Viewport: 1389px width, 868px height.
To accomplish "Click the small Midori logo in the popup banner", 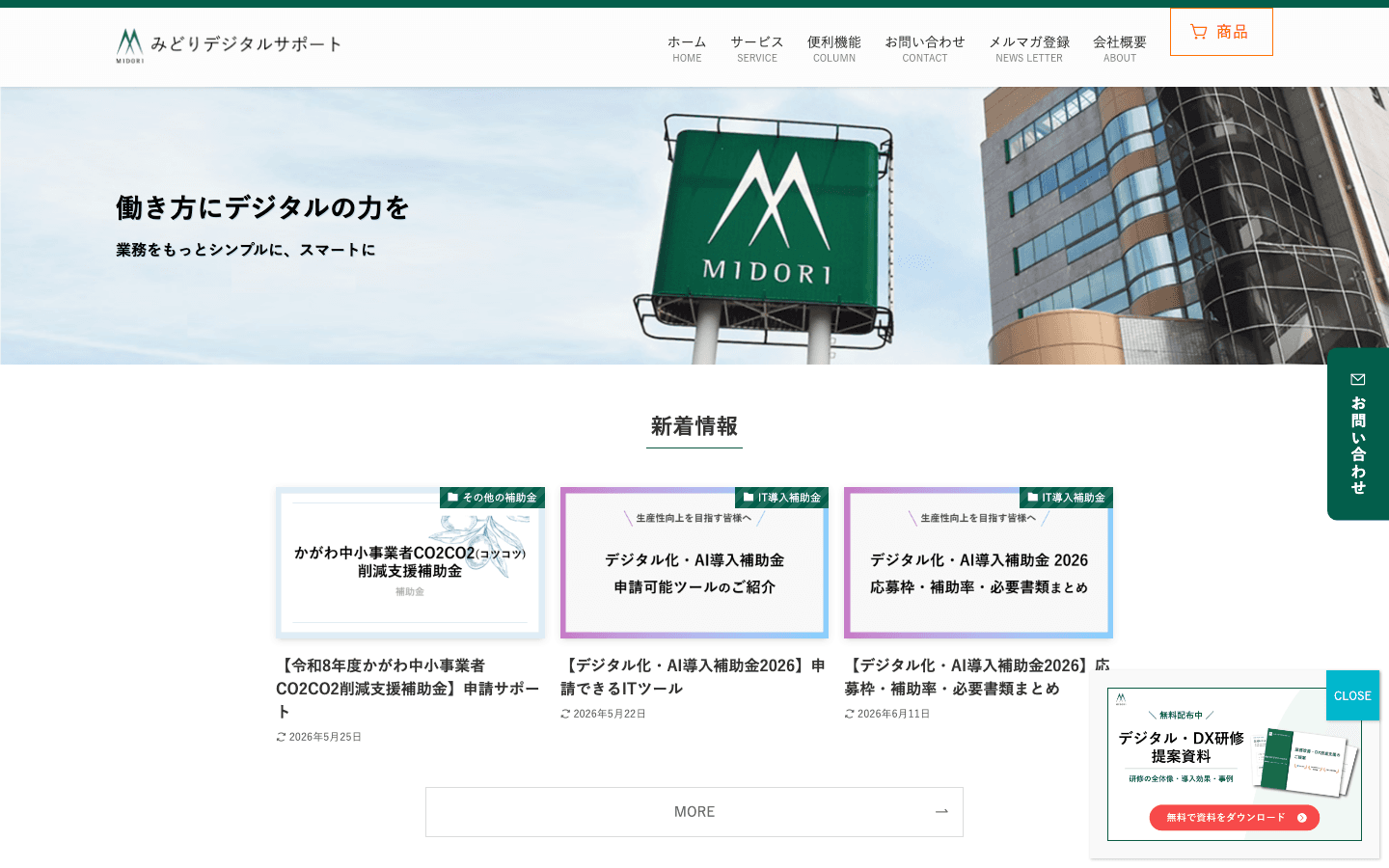I will point(1121,698).
